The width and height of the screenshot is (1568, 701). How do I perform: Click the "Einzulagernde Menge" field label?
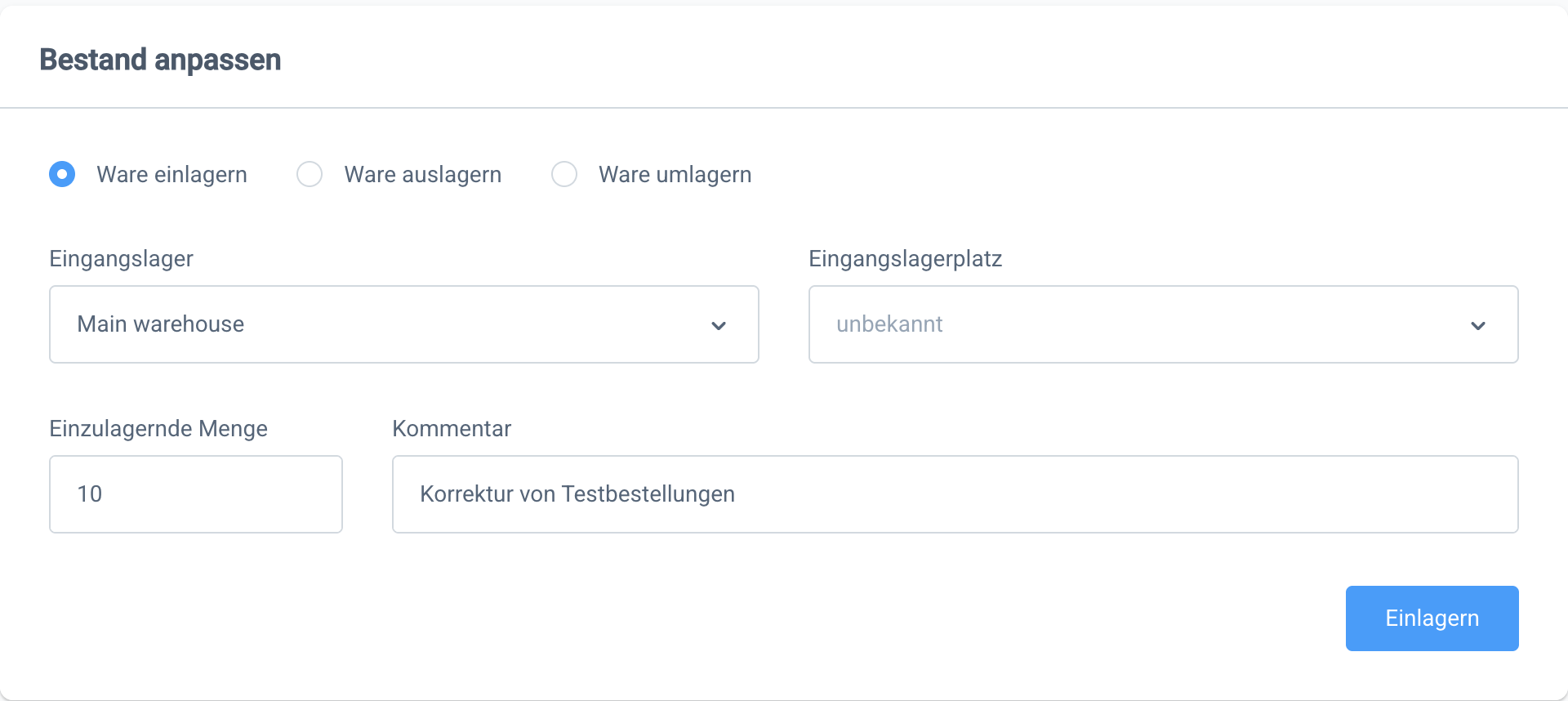(158, 429)
